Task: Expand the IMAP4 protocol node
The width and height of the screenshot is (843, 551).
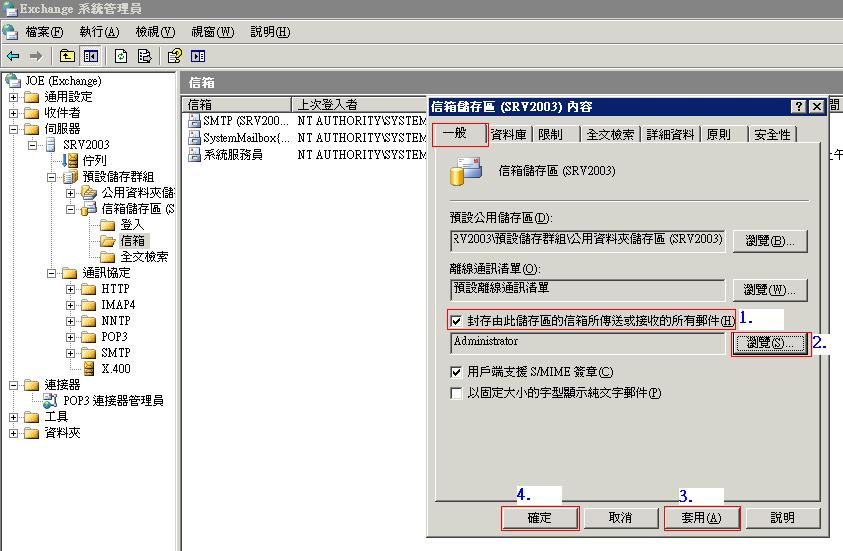Action: click(x=70, y=305)
